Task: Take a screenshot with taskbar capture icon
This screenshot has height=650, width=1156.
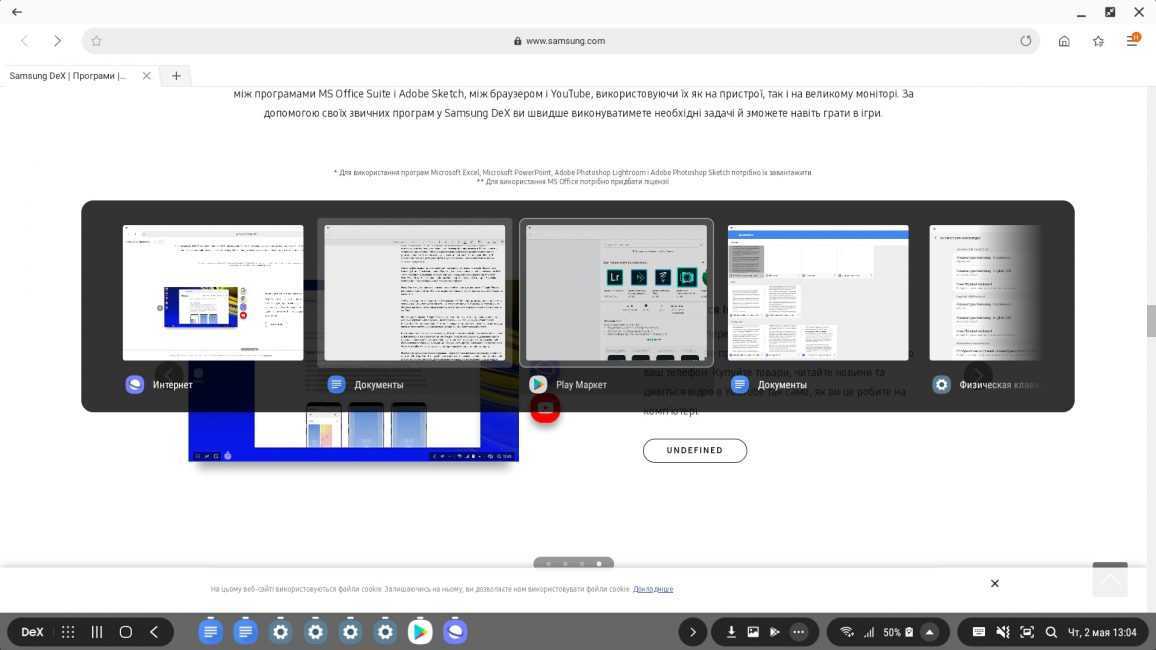Action: pos(1027,632)
